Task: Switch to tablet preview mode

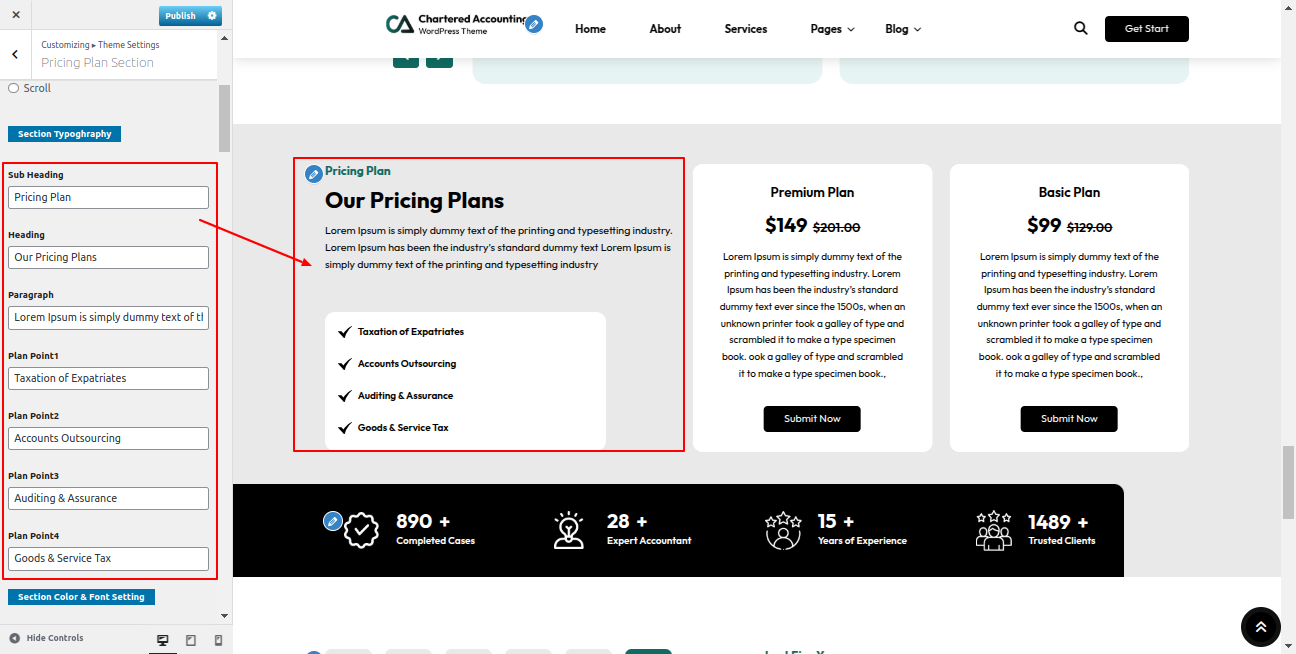Action: [x=191, y=640]
